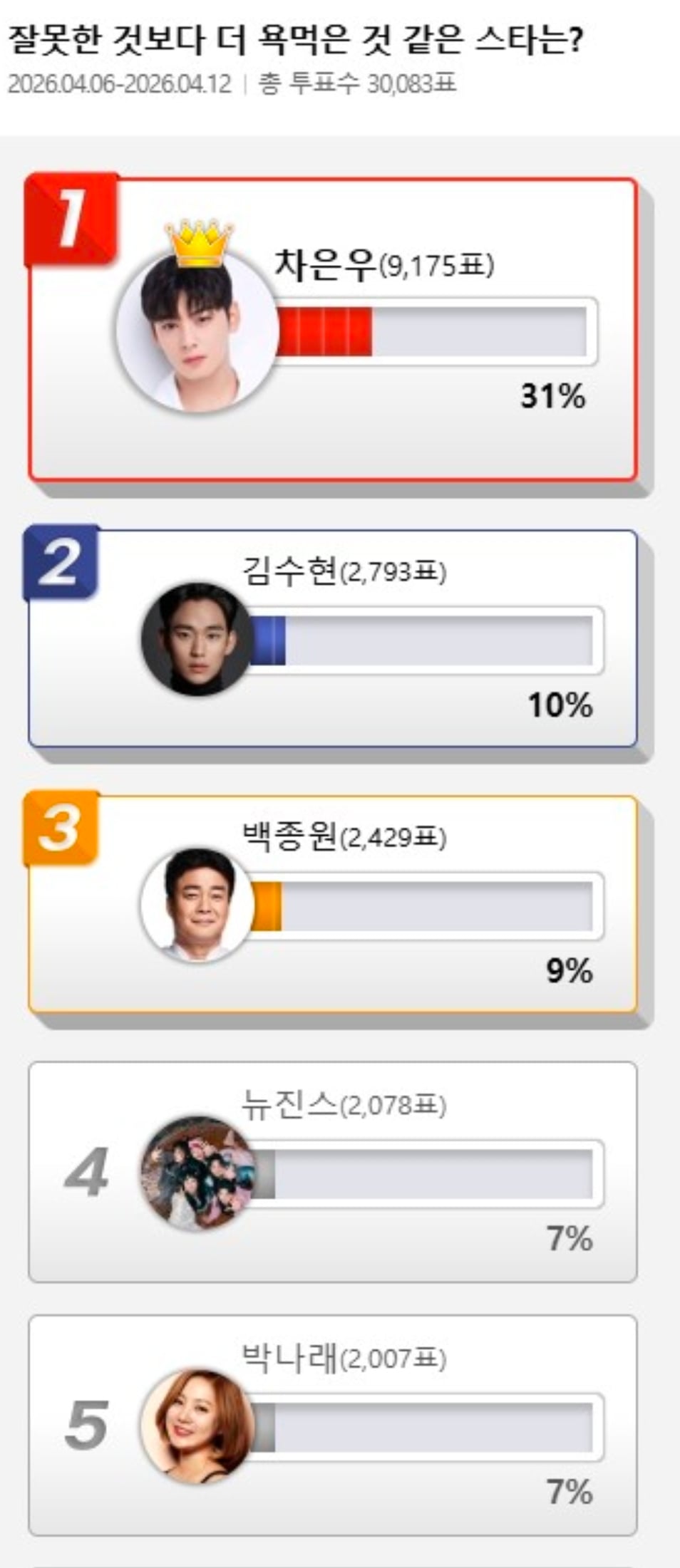Open the 김수현 profile photo
Viewport: 680px width, 1568px height.
(197, 639)
